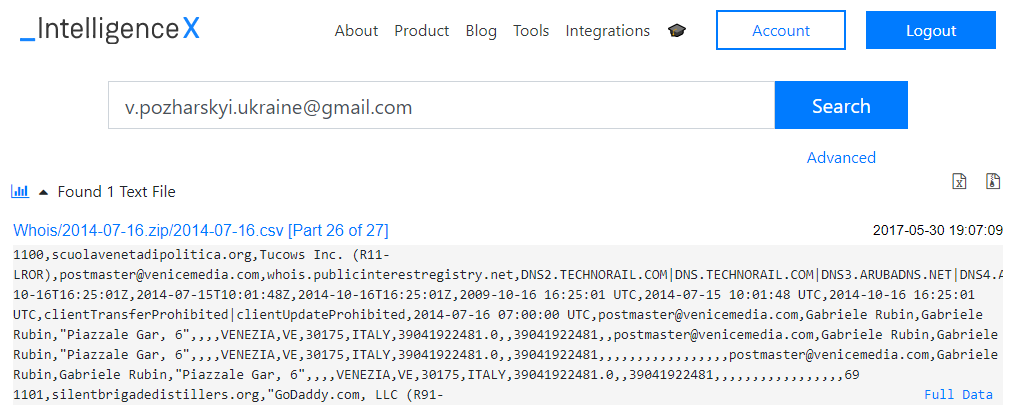Click the graduation cap icon in navigation

pyautogui.click(x=678, y=31)
